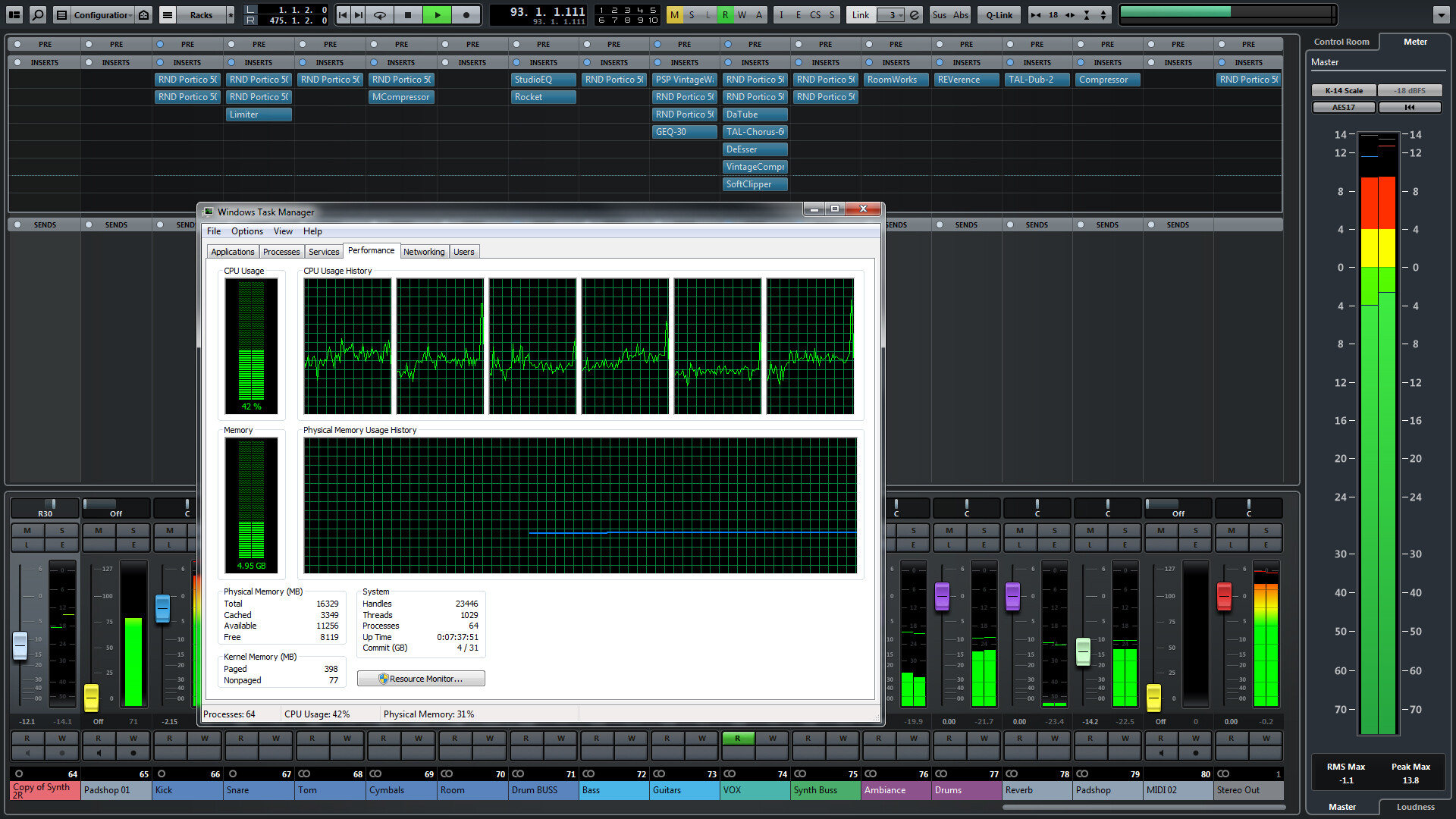Image resolution: width=1456 pixels, height=819 pixels.
Task: Click the Resource Monitor button
Action: pos(421,679)
